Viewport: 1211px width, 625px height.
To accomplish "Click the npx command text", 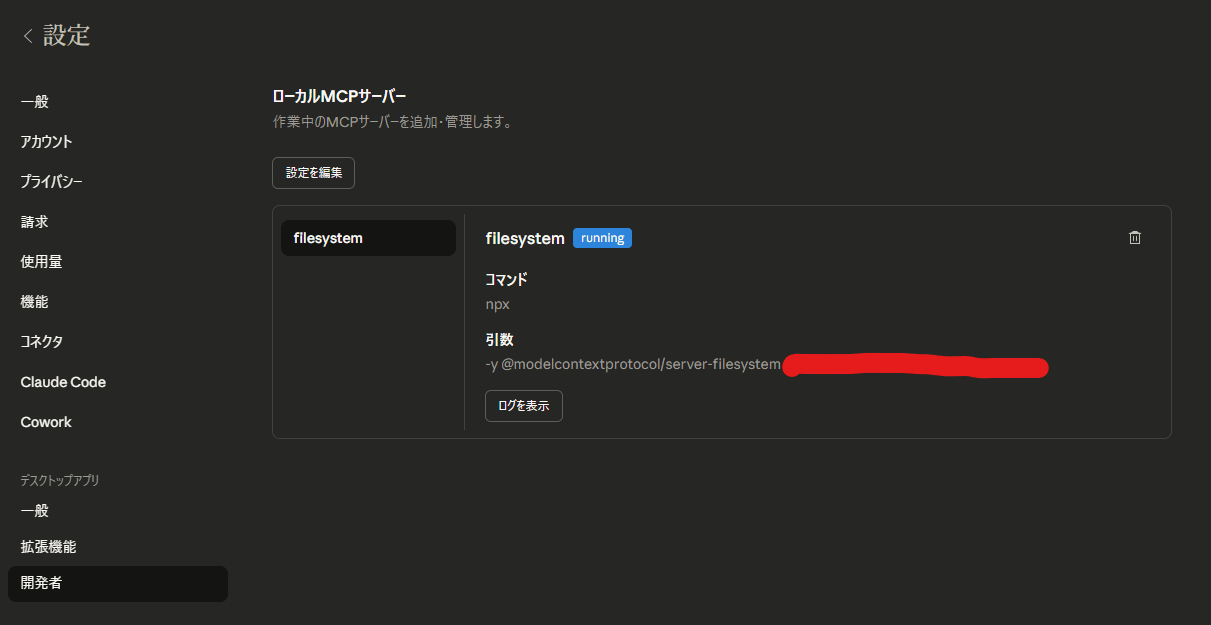I will pos(497,304).
